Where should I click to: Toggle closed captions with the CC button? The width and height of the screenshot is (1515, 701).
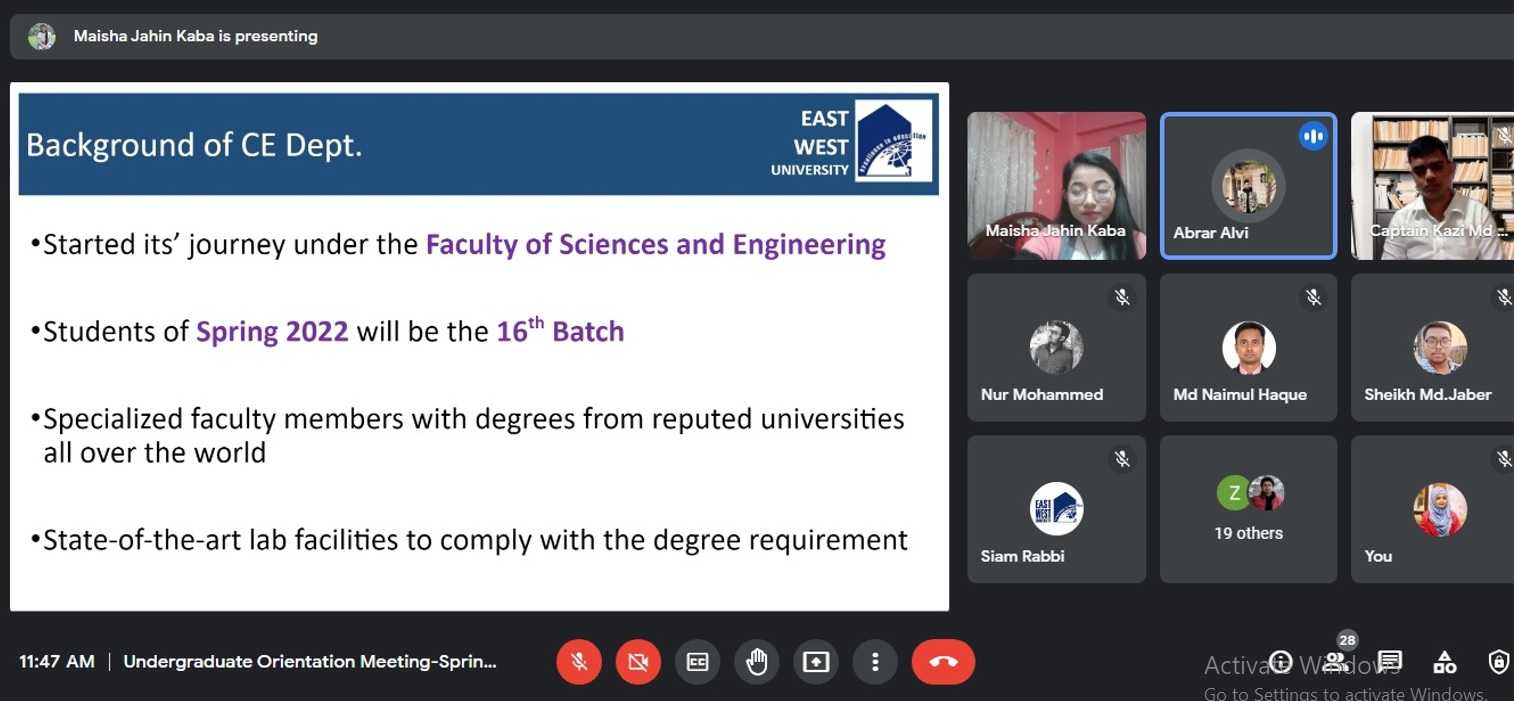pos(697,662)
